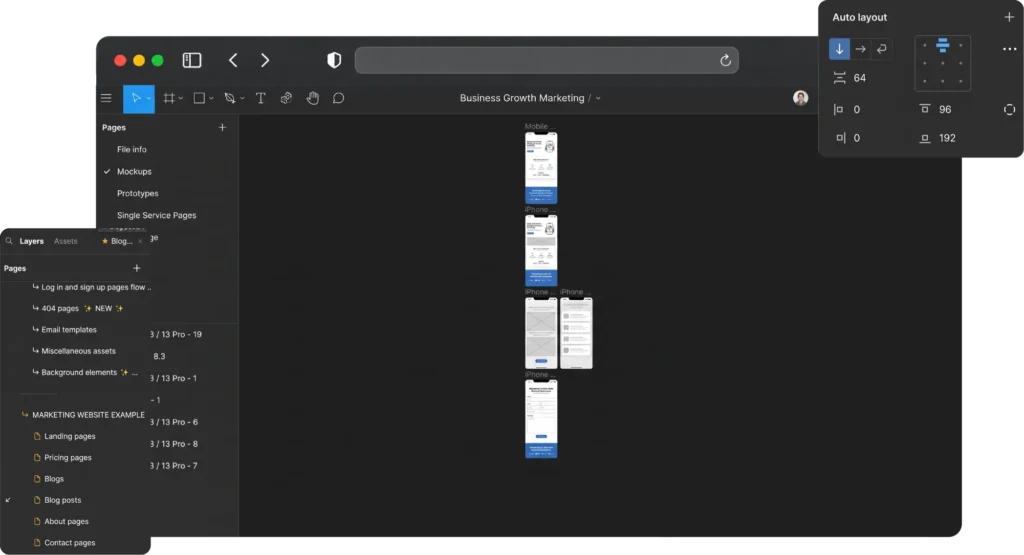
Task: Open the starred Blog... page tab
Action: pos(117,241)
